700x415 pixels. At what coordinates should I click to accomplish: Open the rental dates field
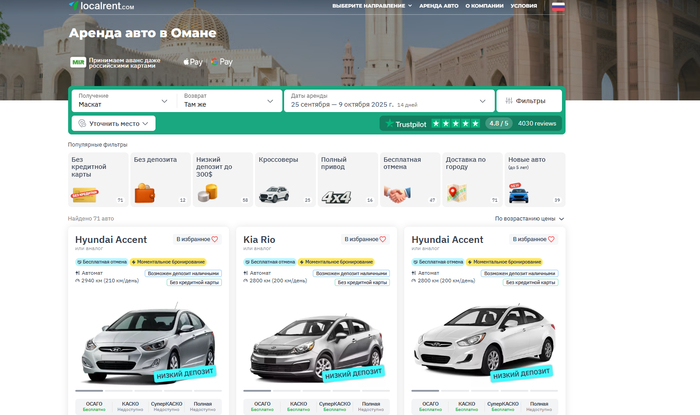pos(388,101)
